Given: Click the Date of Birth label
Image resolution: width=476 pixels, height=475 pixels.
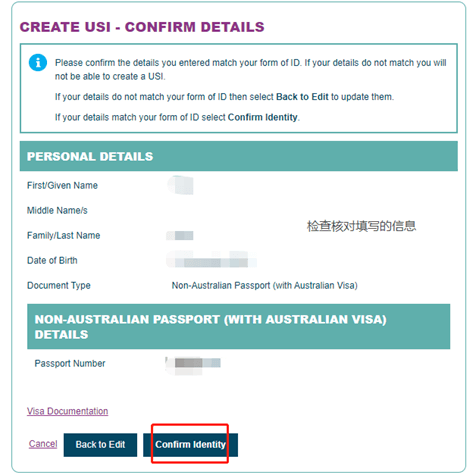Looking at the screenshot, I should (x=52, y=260).
